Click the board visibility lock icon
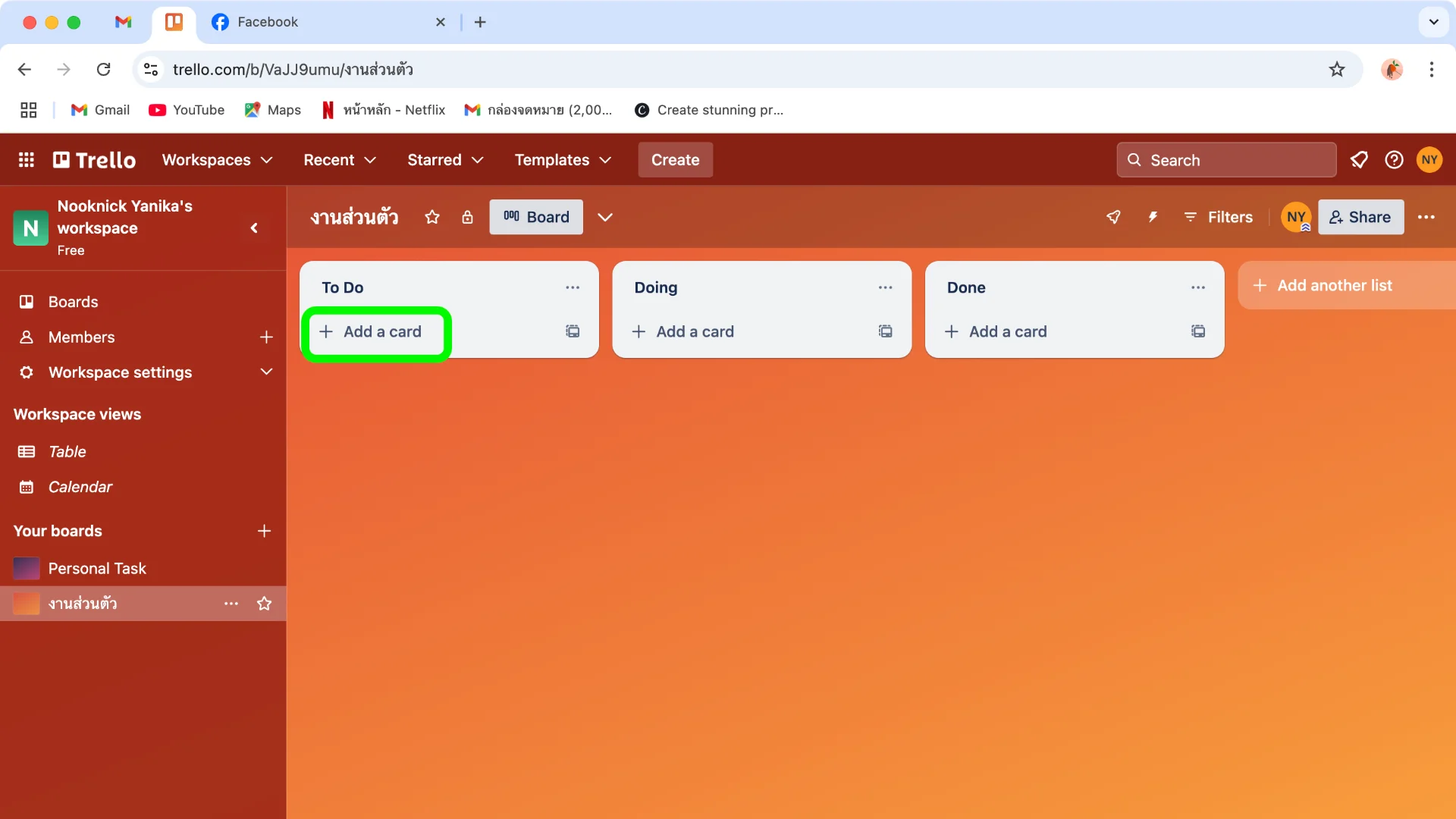This screenshot has width=1456, height=819. point(467,217)
